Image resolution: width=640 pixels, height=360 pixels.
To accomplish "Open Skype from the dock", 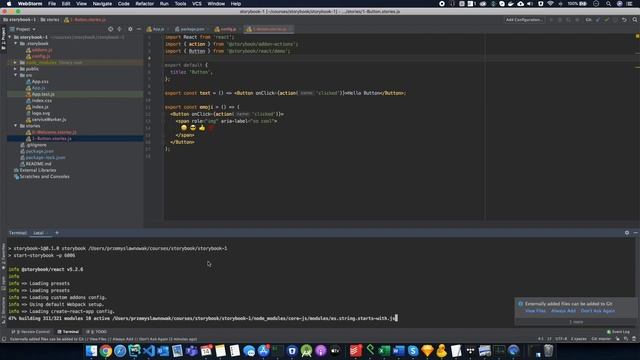I will [x=413, y=351].
